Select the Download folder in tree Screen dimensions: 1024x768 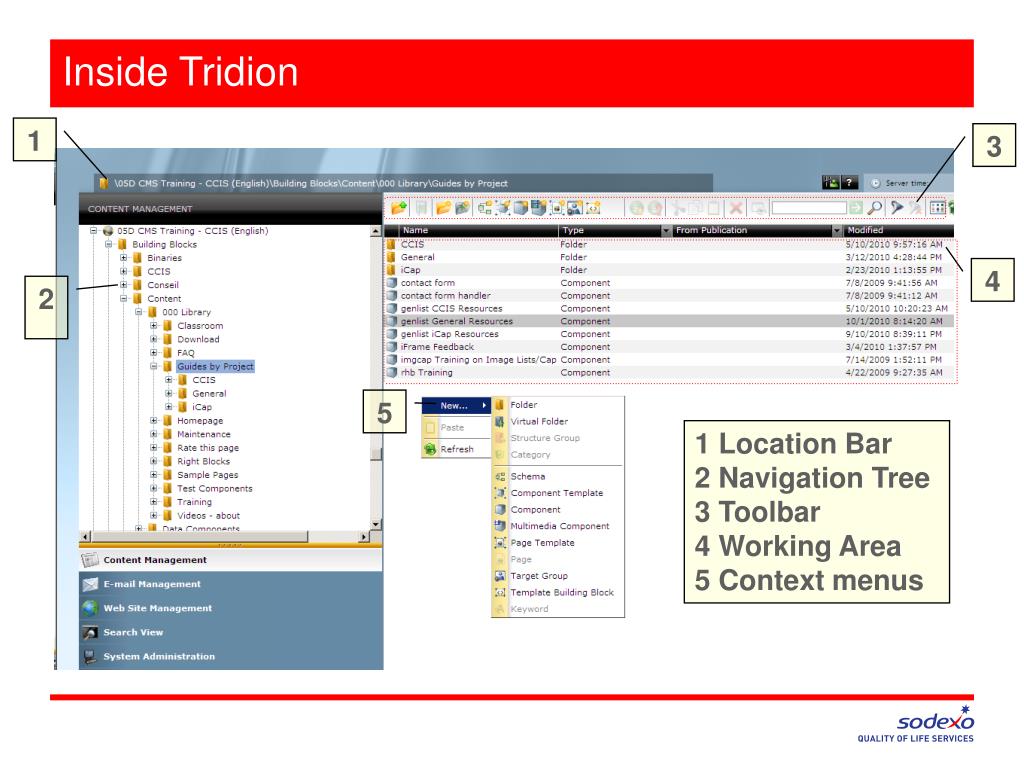(198, 339)
